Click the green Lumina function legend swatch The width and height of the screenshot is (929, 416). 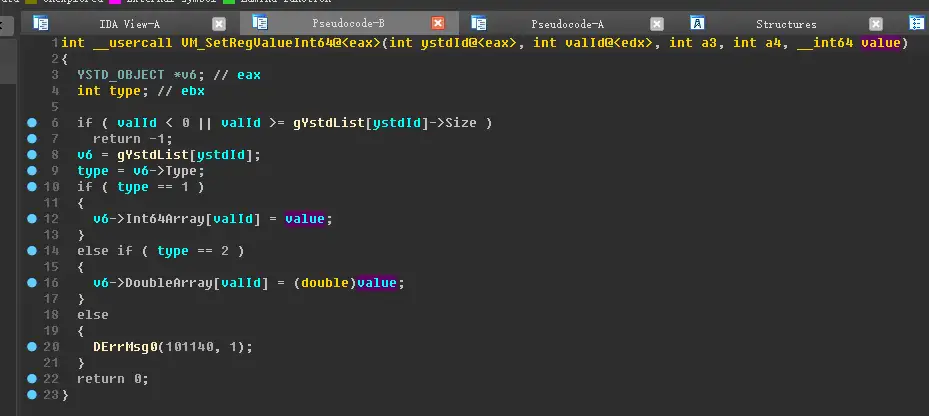tap(229, 2)
